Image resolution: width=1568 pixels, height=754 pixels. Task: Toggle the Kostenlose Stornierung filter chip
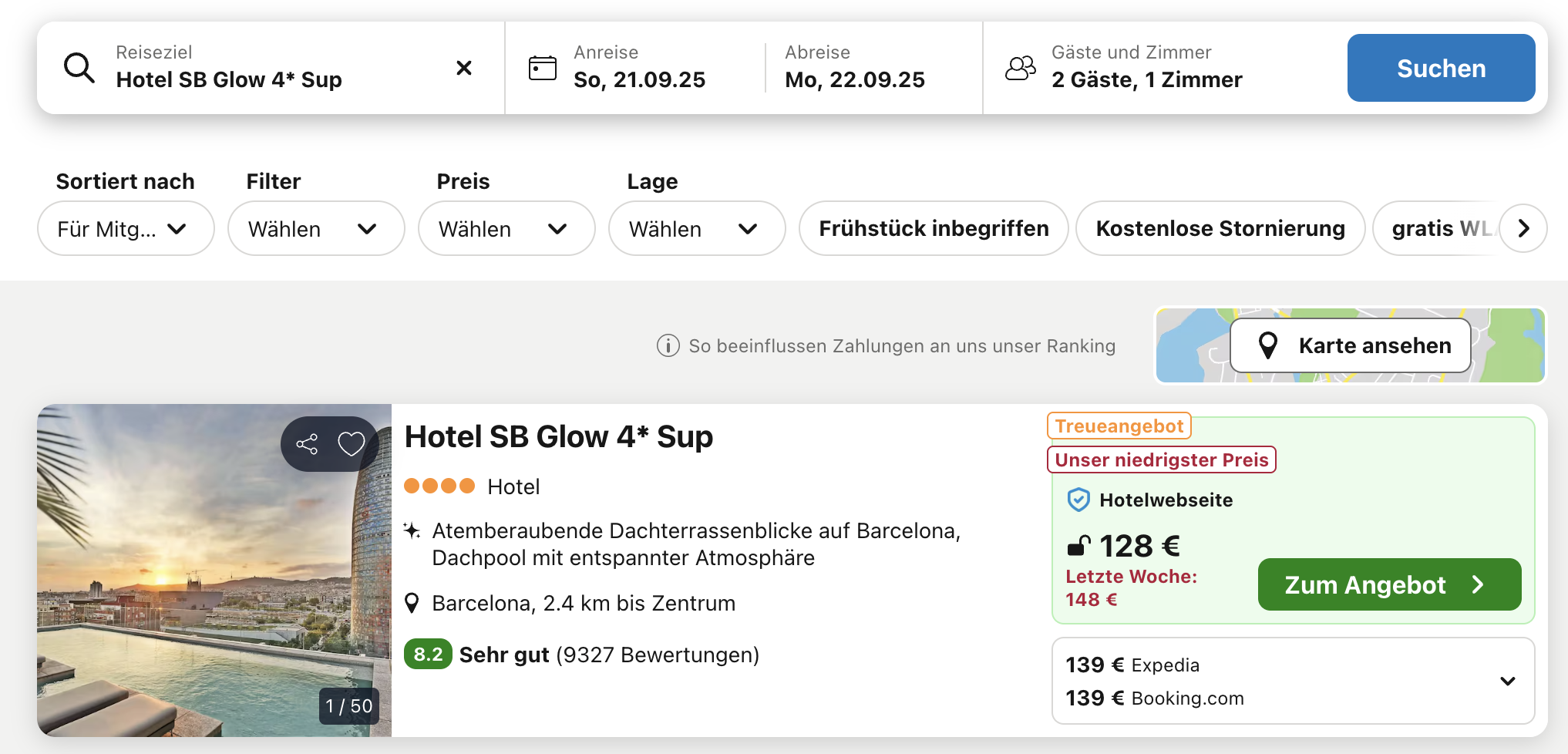(1220, 228)
